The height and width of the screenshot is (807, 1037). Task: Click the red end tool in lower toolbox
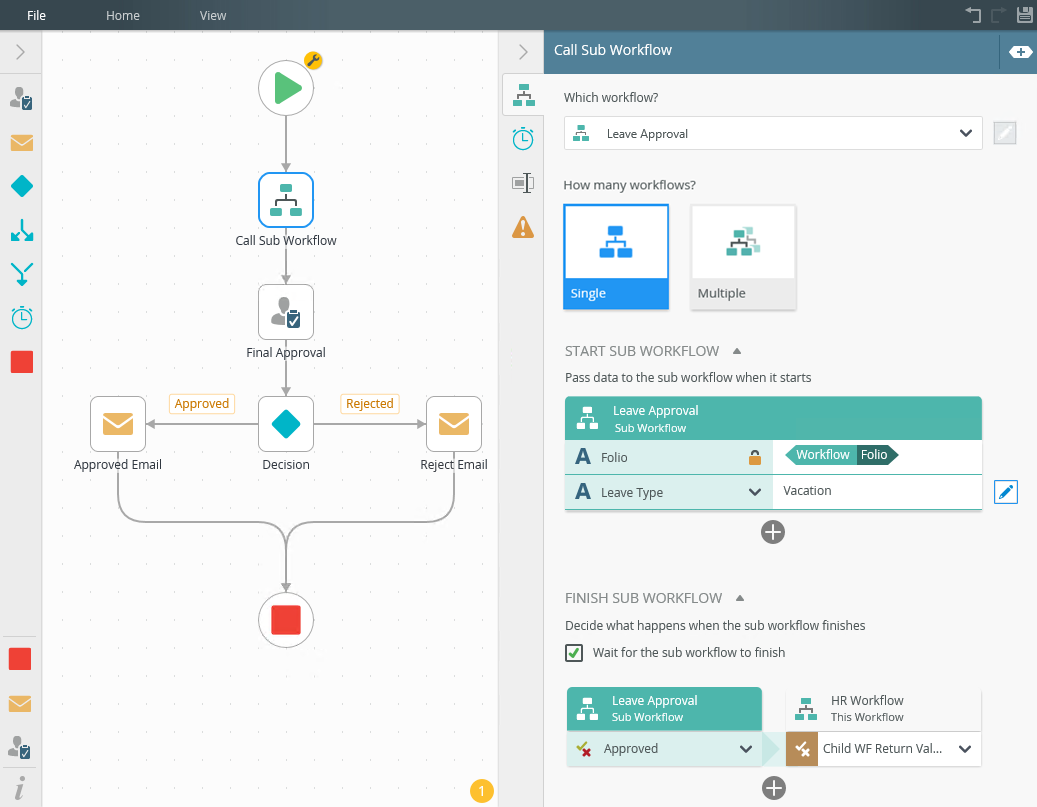(x=20, y=659)
